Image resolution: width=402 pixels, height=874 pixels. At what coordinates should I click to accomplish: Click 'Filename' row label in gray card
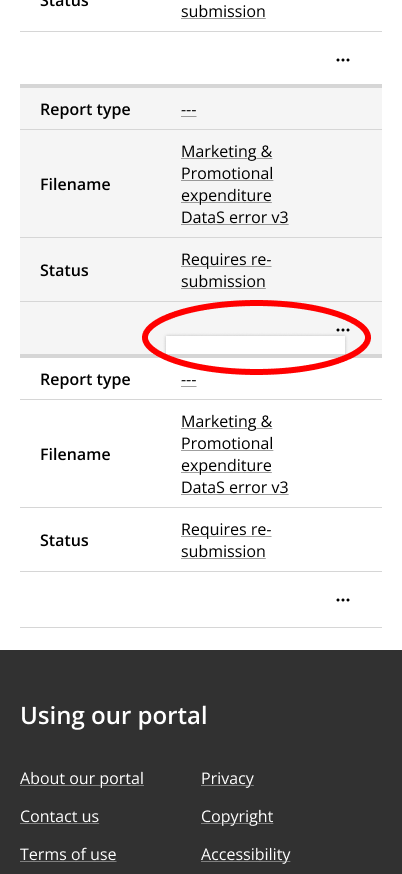[75, 184]
